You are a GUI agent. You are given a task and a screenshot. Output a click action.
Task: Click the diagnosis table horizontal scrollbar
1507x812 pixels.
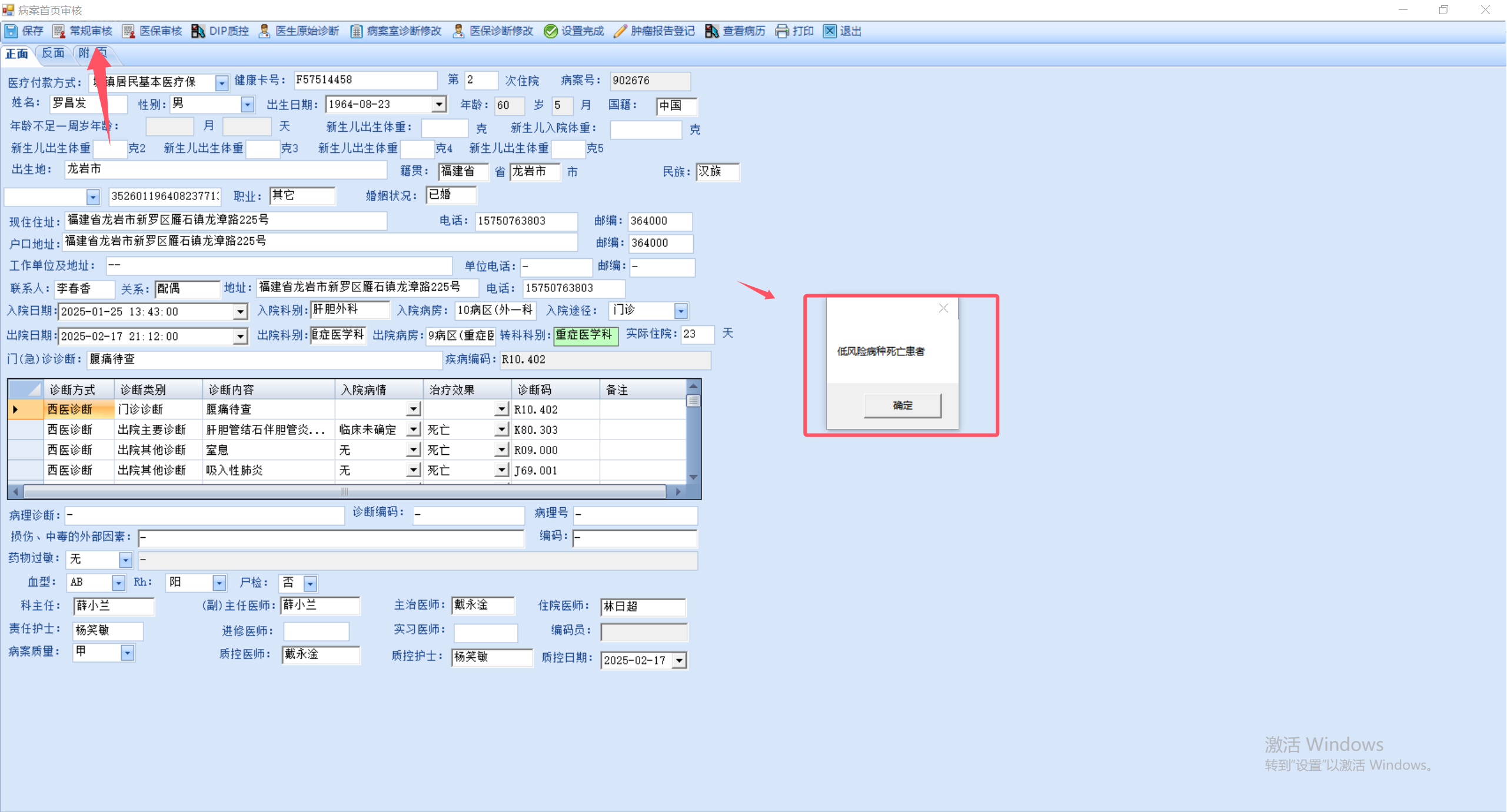344,491
